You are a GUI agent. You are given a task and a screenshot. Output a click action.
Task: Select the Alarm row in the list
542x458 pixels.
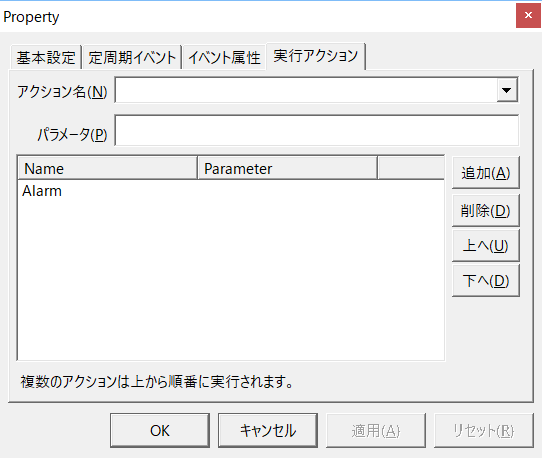(x=231, y=191)
